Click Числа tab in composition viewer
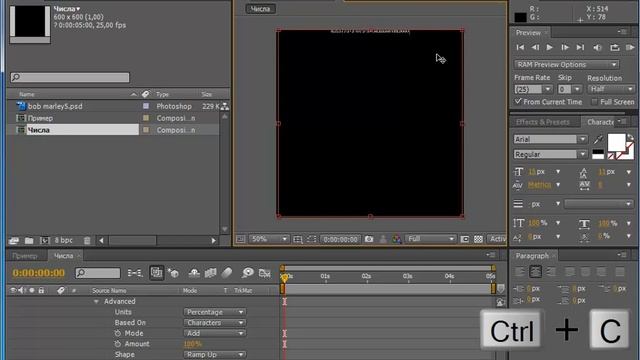This screenshot has width=640, height=360. 260,9
